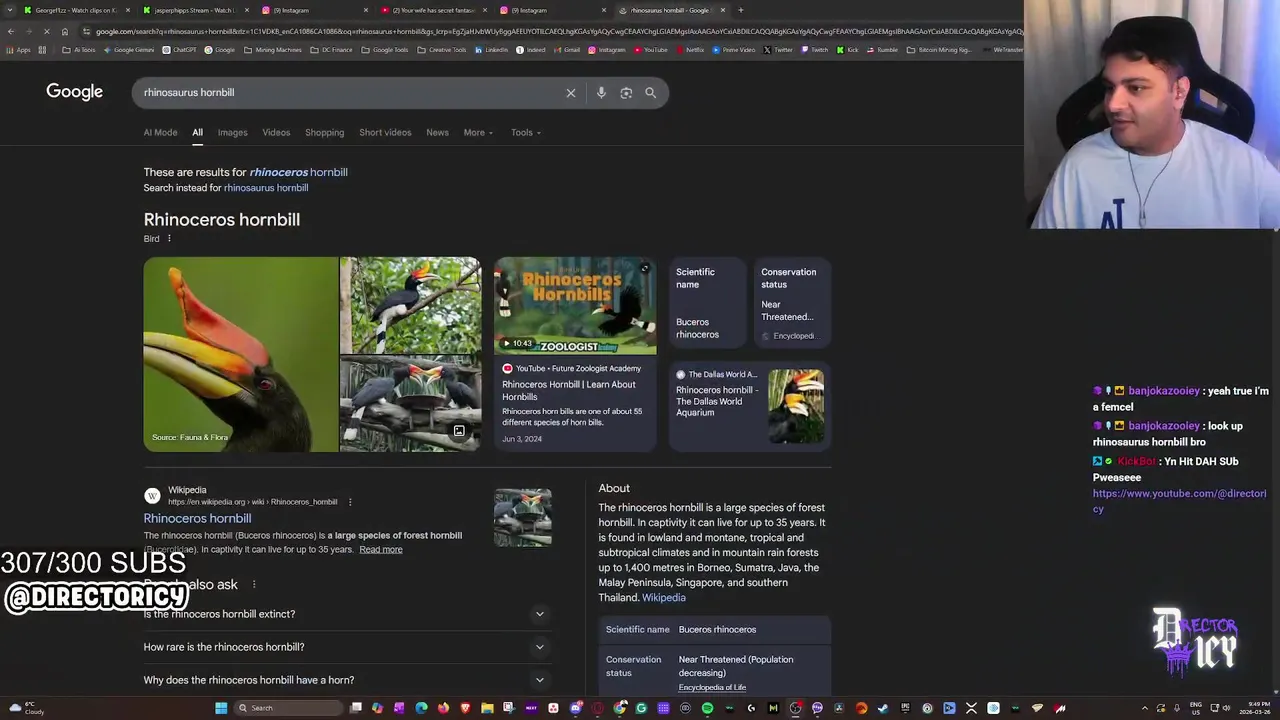The width and height of the screenshot is (1280, 720).
Task: Open Windows Start menu
Action: (221, 708)
